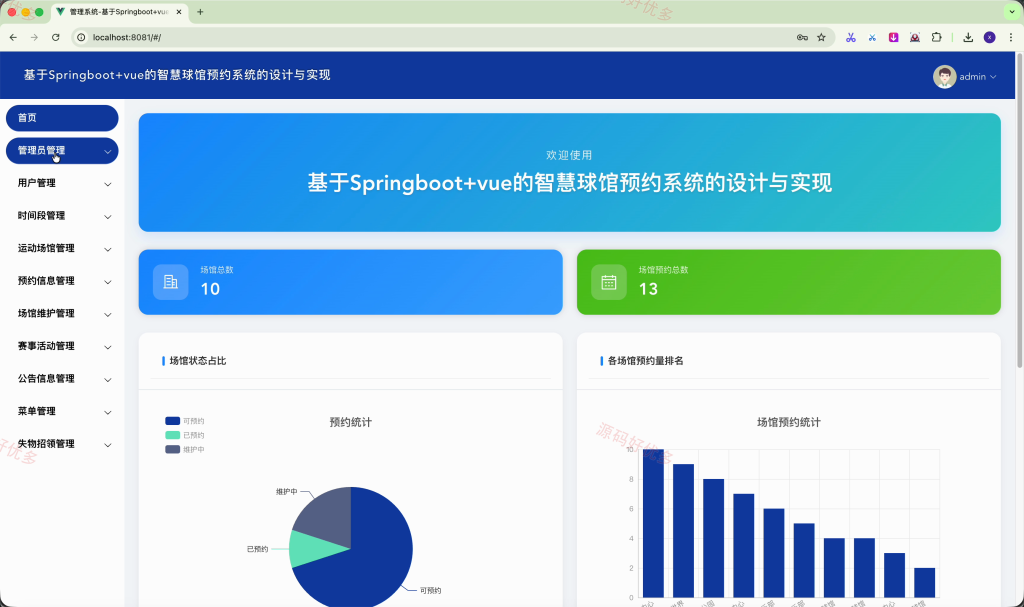1024x607 pixels.
Task: Click the chevron beside 运动场馆管理
Action: point(108,250)
